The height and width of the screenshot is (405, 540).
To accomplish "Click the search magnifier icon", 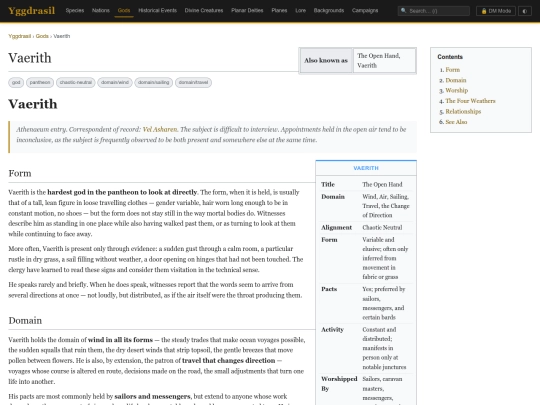I will pos(404,11).
